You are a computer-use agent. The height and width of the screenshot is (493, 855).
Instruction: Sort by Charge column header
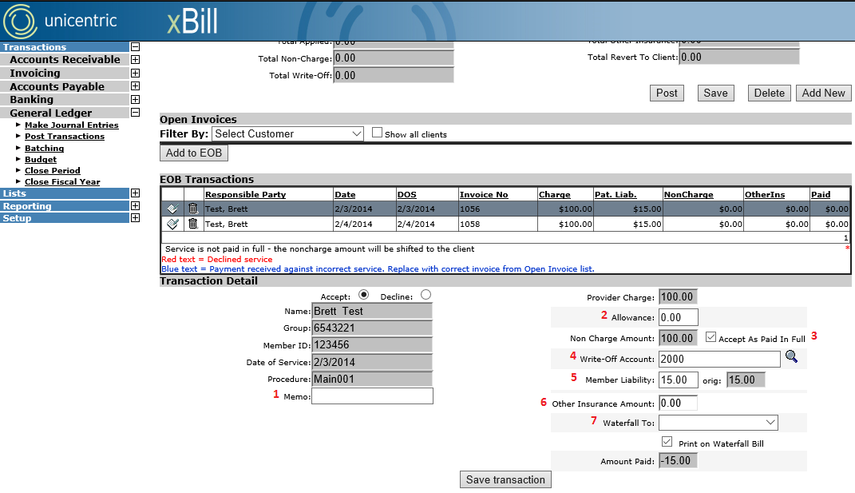coord(555,195)
